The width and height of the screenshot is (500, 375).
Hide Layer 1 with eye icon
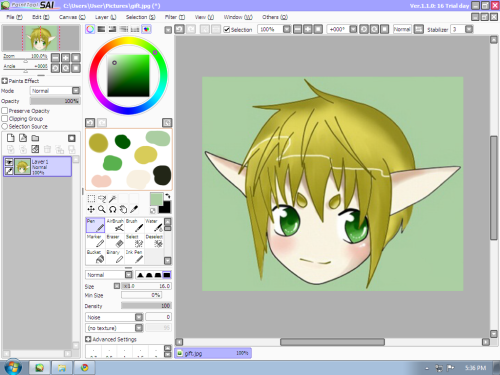[x=9, y=162]
